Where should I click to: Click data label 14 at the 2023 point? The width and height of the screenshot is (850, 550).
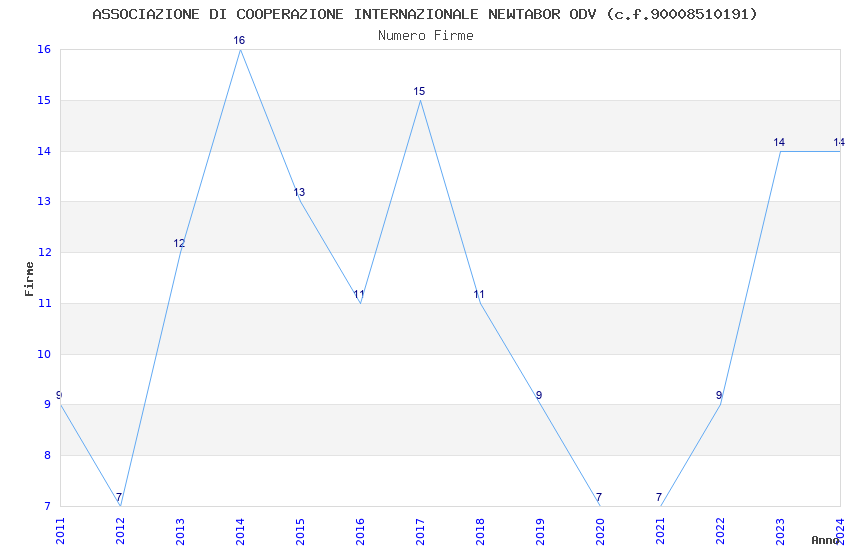[x=779, y=142]
